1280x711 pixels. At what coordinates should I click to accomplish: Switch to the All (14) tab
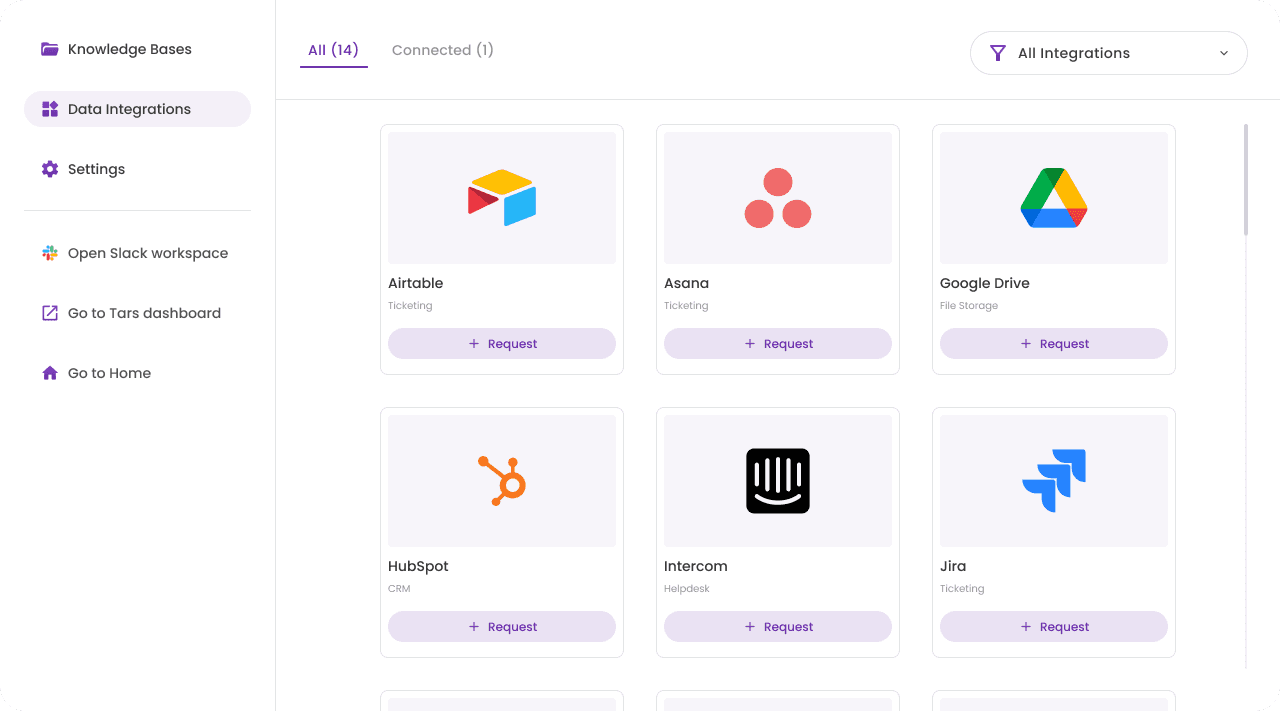pyautogui.click(x=333, y=50)
